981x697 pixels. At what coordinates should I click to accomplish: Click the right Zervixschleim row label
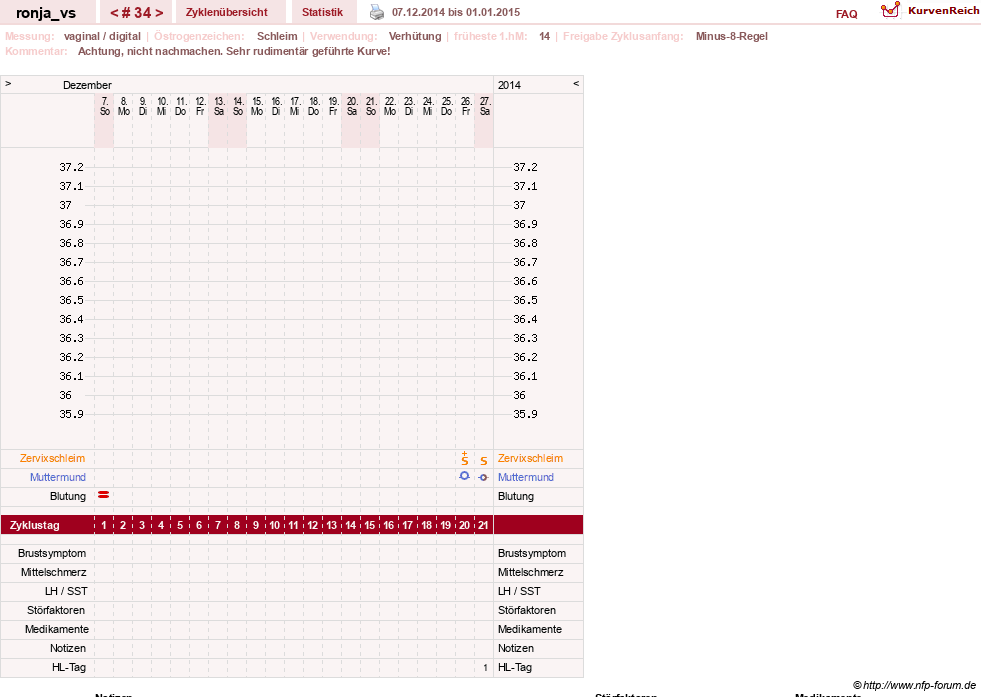coord(531,458)
